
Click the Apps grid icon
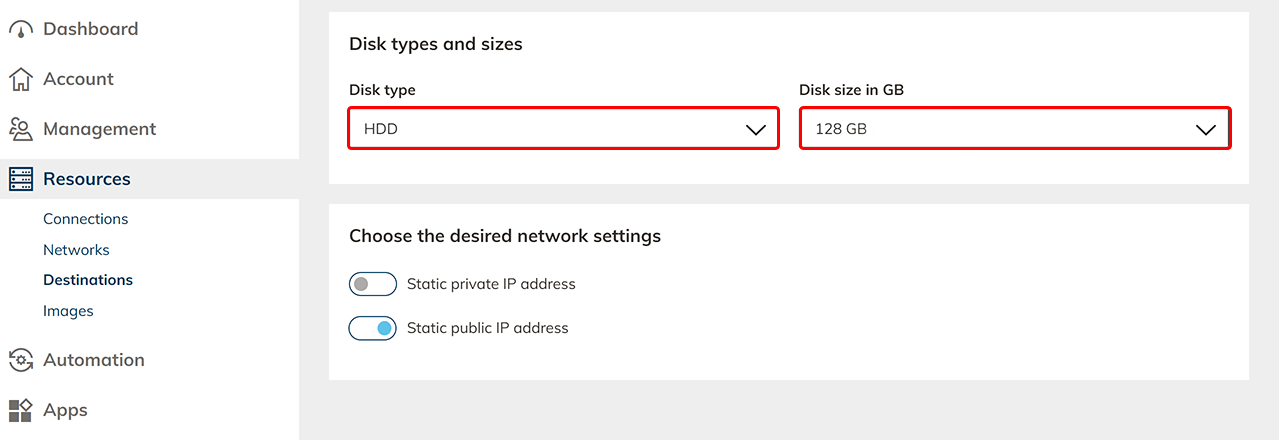[x=20, y=410]
